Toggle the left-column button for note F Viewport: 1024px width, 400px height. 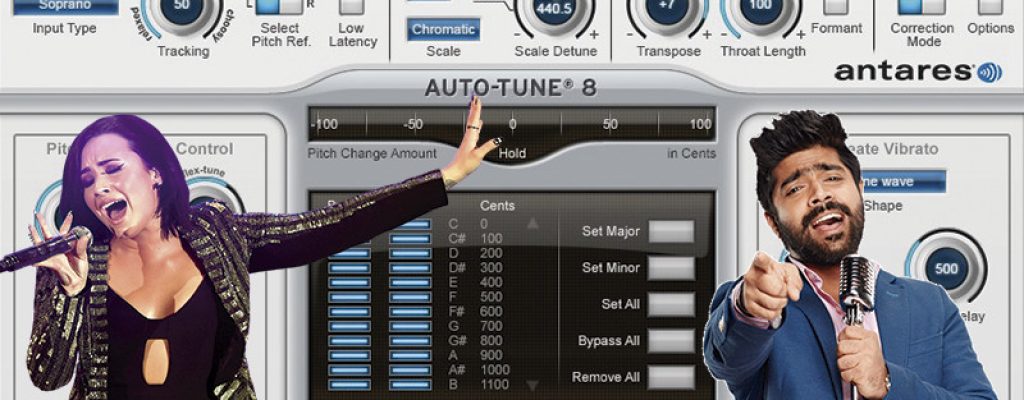click(x=349, y=297)
